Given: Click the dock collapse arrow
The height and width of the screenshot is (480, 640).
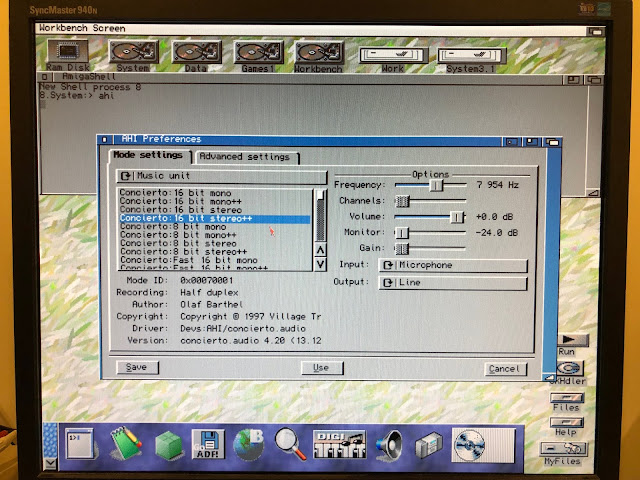Looking at the screenshot, I should tap(50, 463).
